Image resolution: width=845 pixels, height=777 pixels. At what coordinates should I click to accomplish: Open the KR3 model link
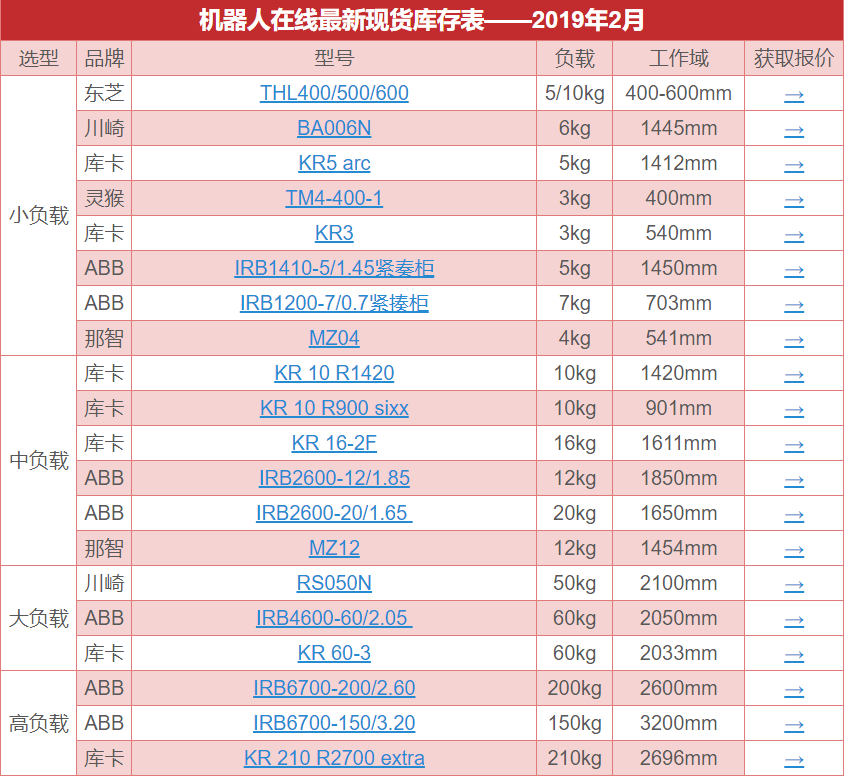[x=334, y=234]
